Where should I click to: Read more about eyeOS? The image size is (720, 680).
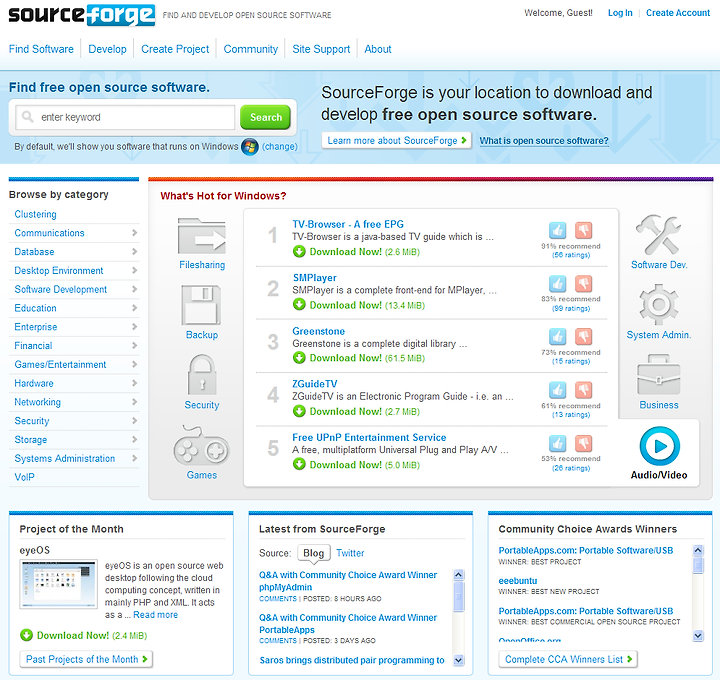coord(155,615)
